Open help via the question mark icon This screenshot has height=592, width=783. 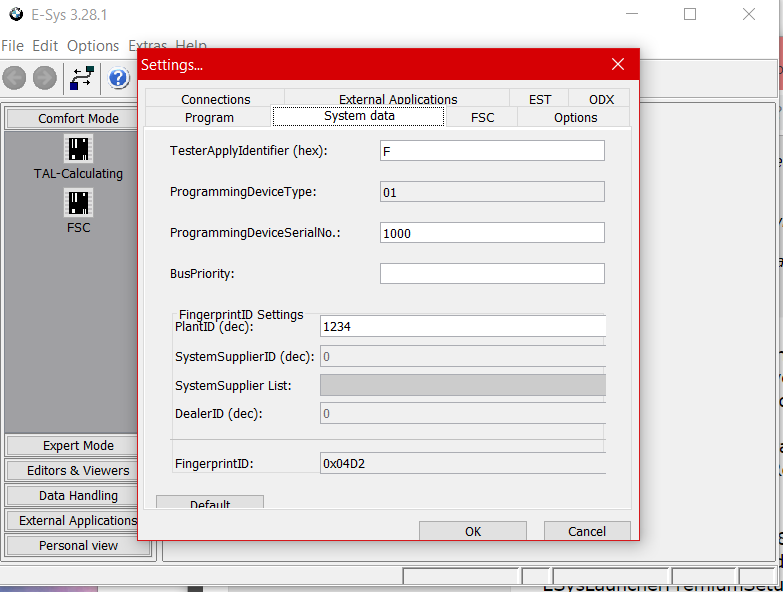[119, 78]
